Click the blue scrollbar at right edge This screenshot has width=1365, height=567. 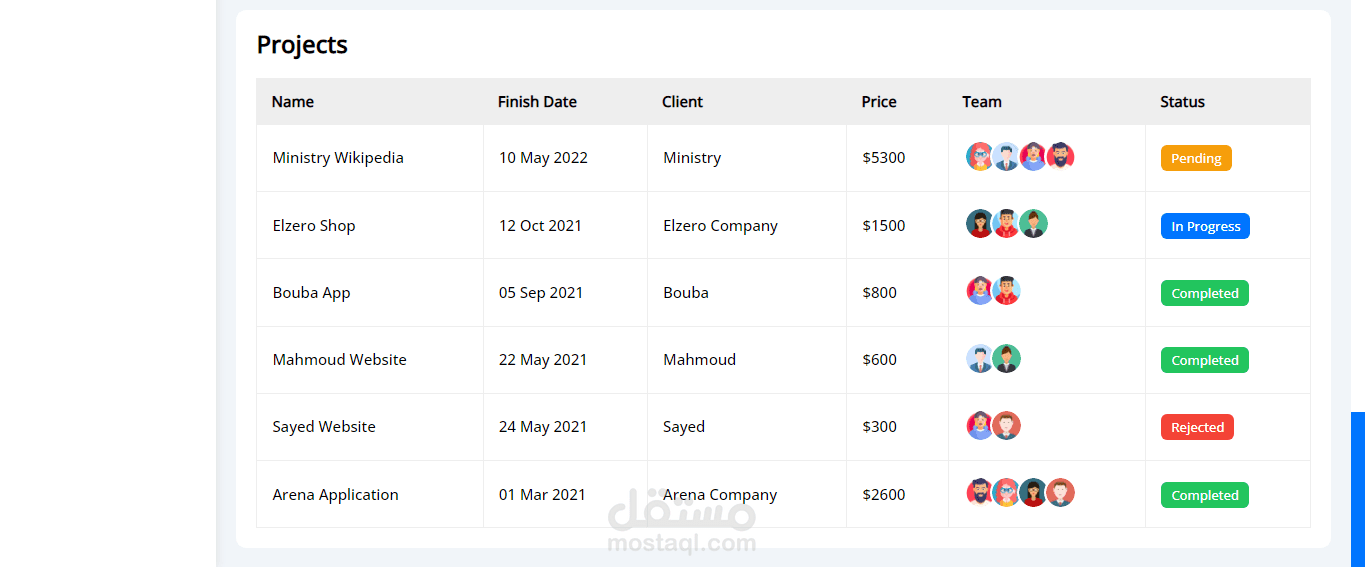pos(1358,489)
